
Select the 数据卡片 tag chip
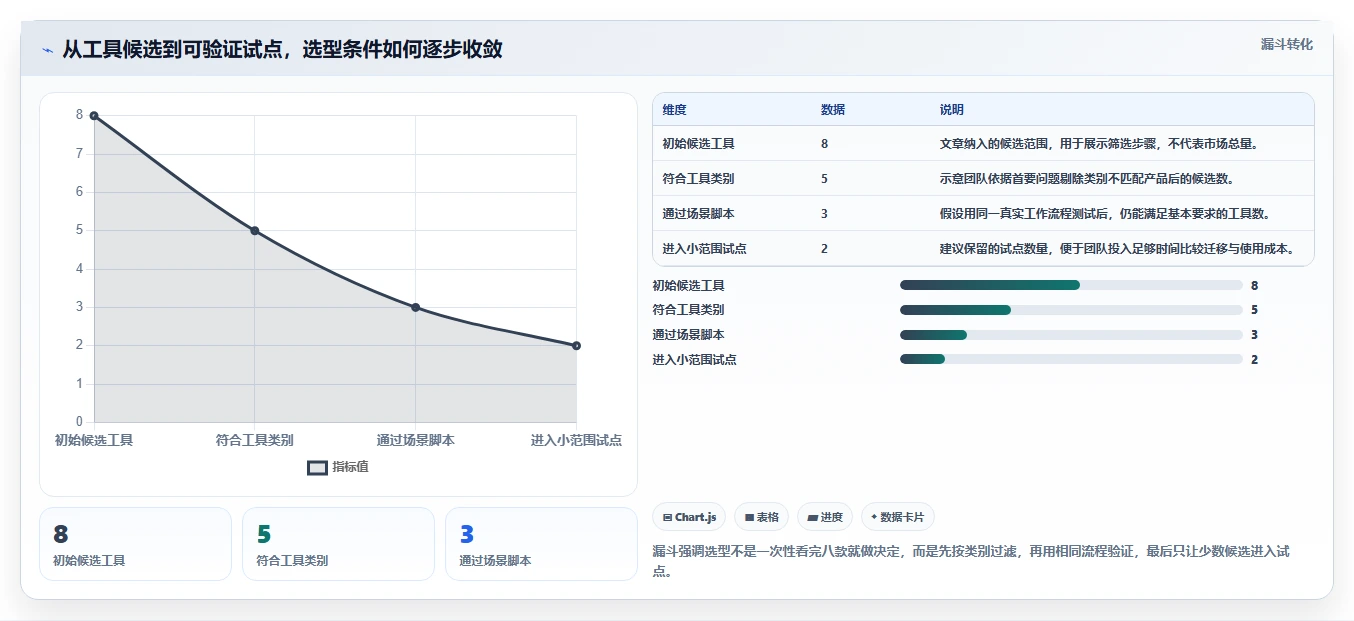[897, 517]
